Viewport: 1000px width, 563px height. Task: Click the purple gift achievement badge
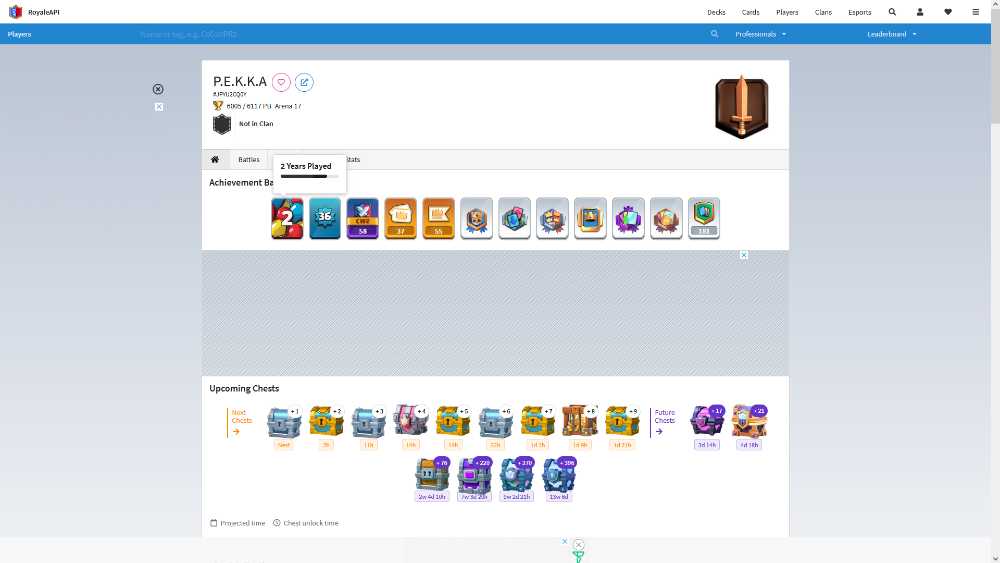point(628,218)
